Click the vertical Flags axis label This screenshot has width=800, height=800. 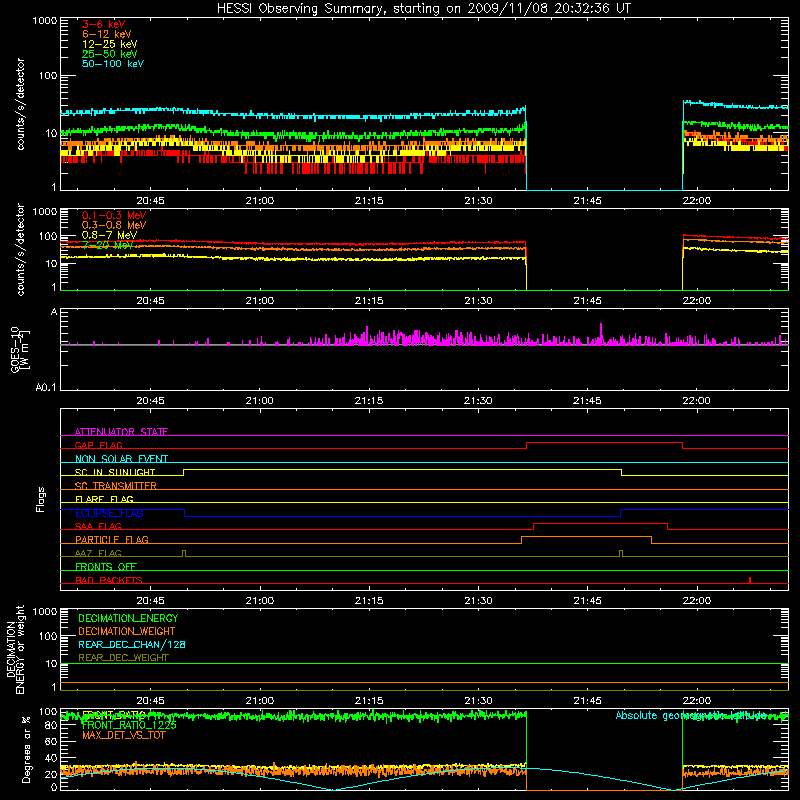[41, 499]
